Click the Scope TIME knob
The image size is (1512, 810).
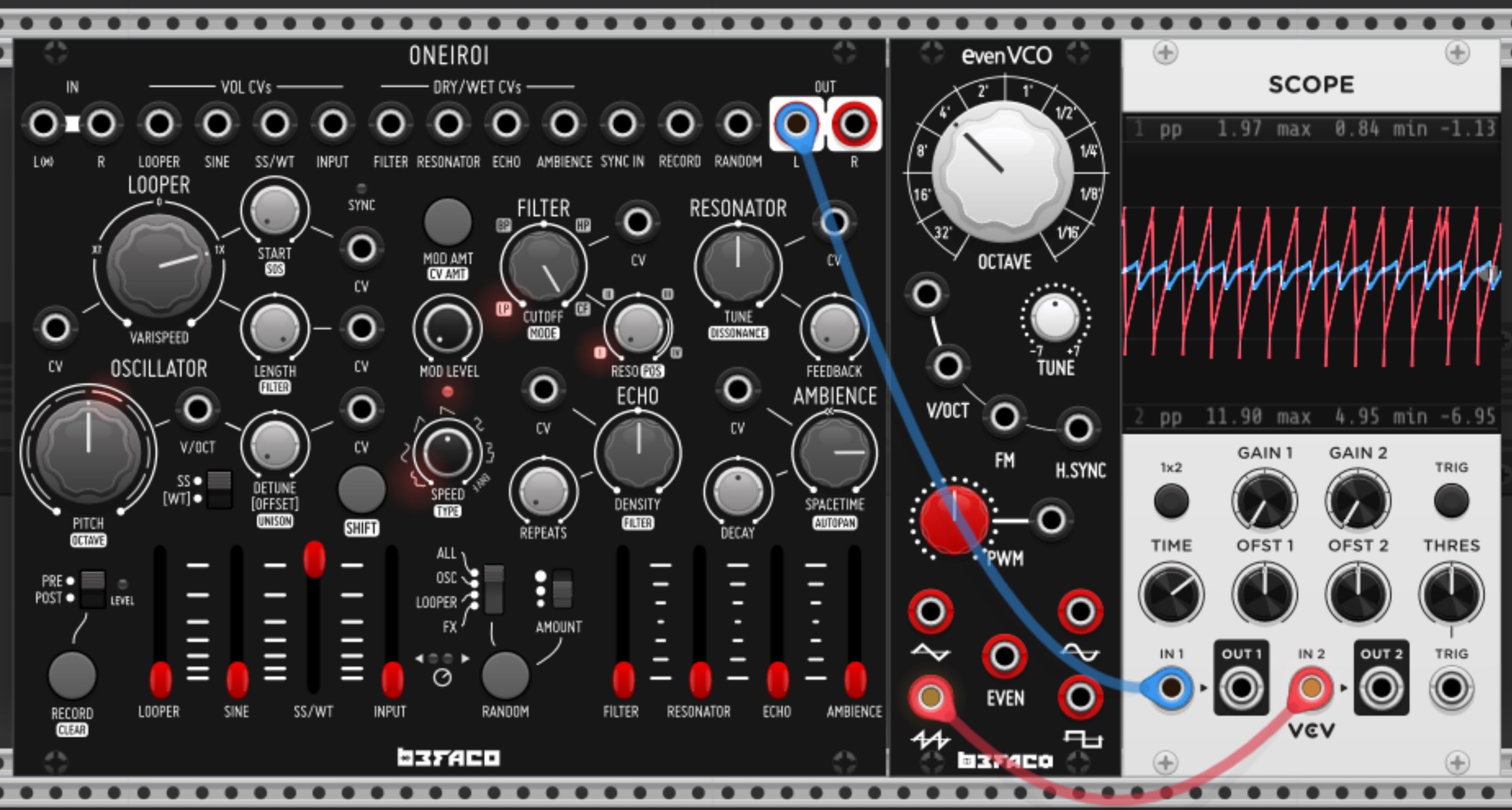(1171, 594)
